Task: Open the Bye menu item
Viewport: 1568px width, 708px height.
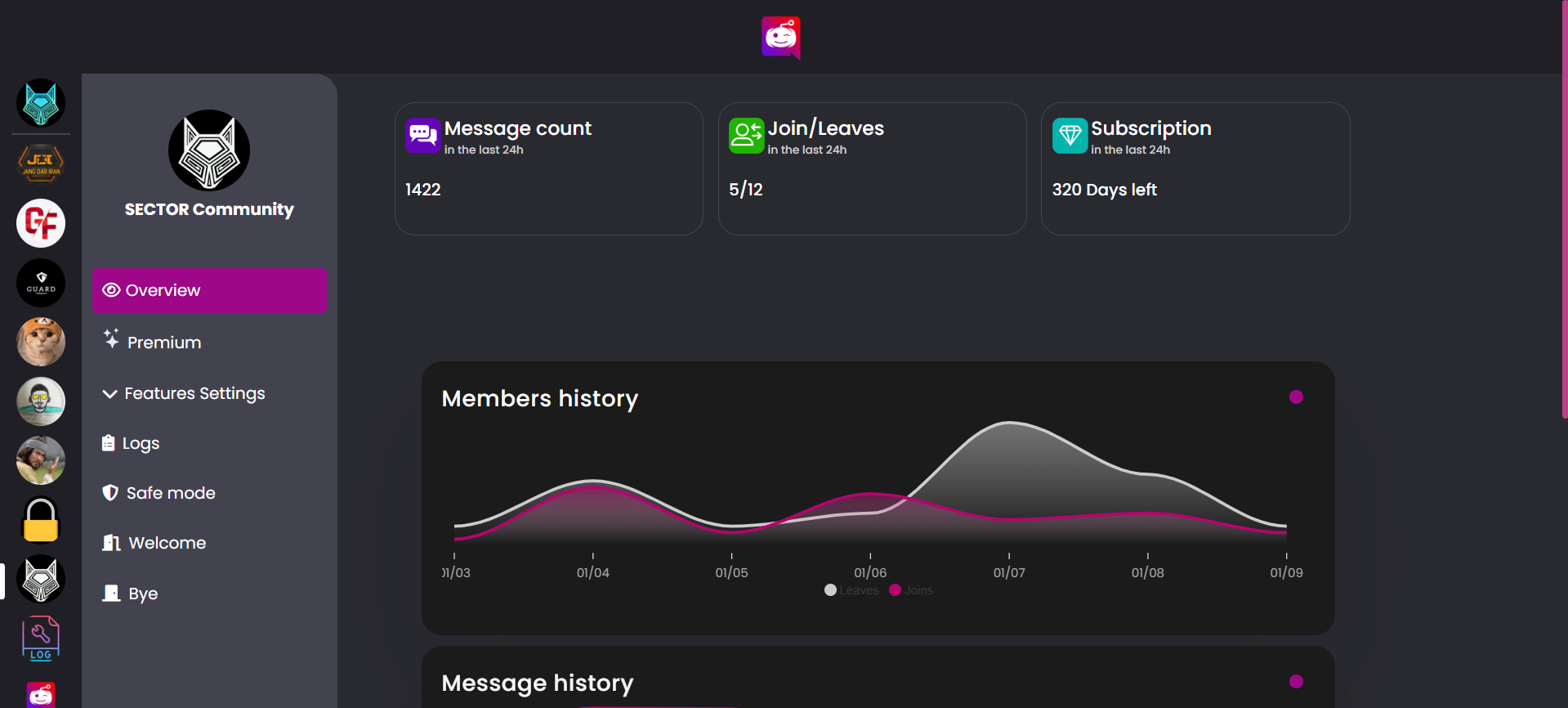Action: click(x=209, y=594)
